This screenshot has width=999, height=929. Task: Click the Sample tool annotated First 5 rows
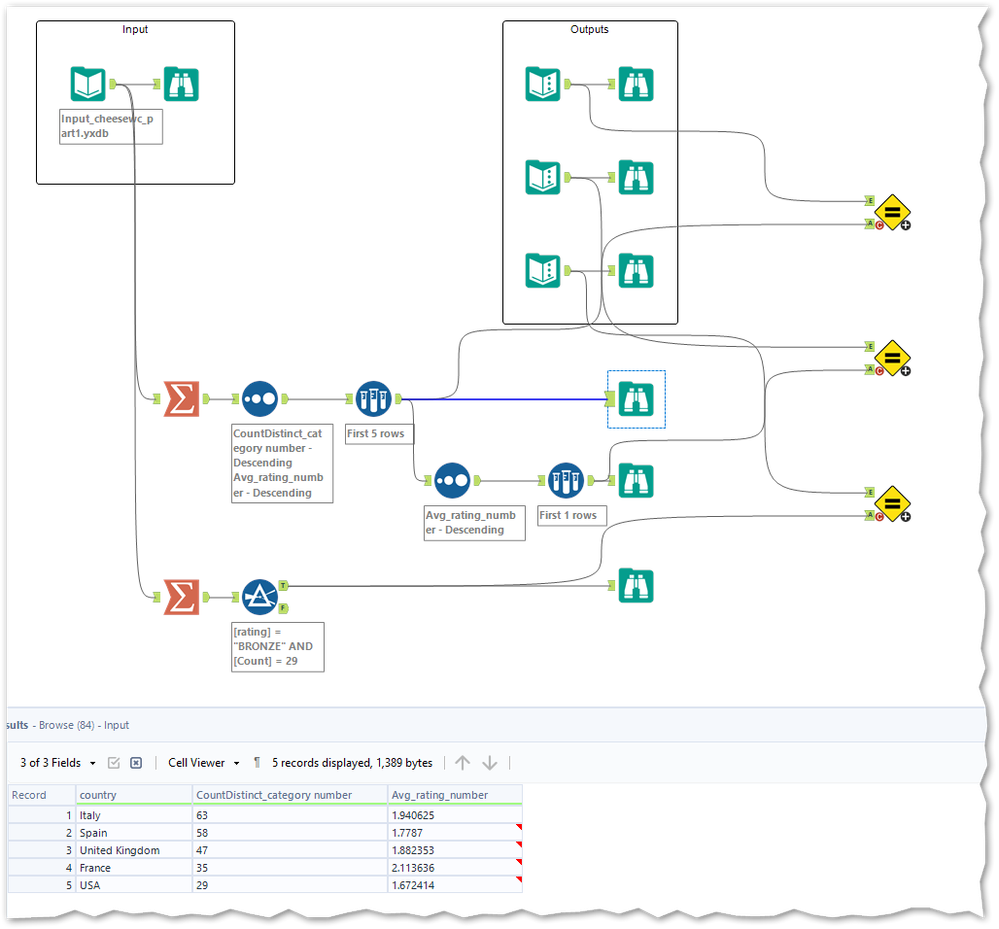click(373, 398)
